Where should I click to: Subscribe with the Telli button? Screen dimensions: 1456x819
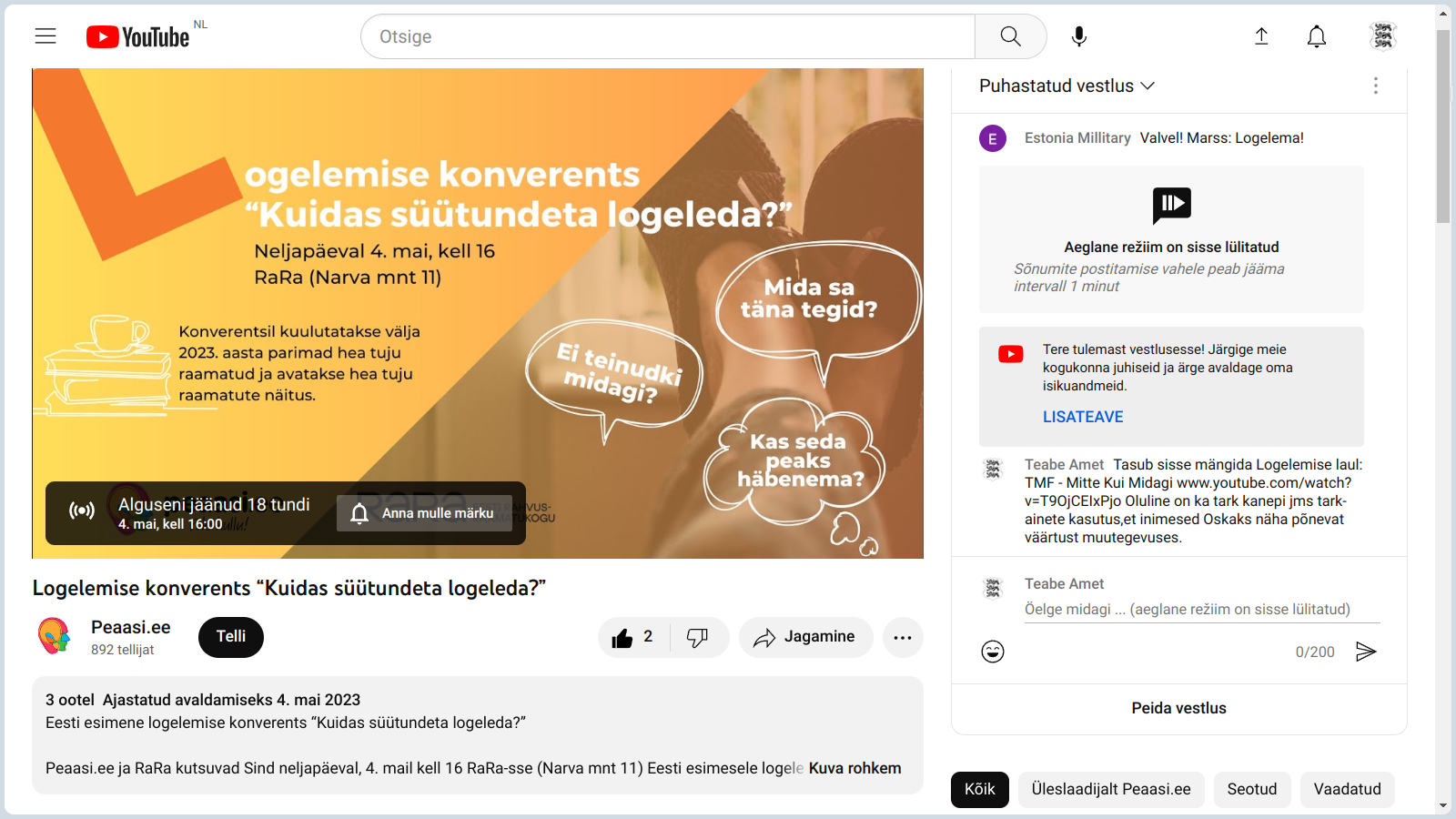coord(231,637)
